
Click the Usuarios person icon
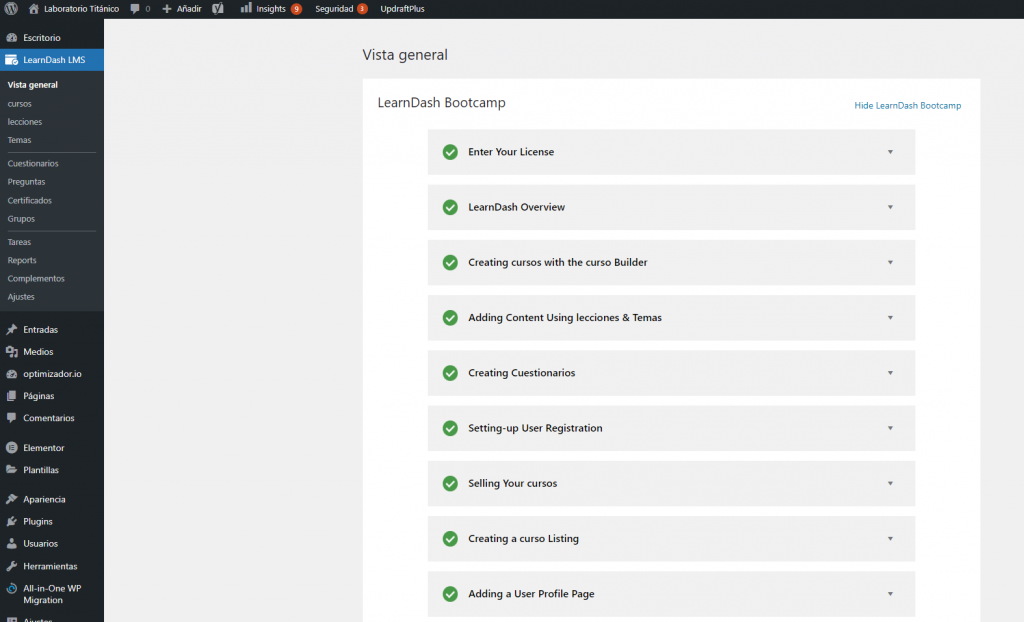coord(11,543)
